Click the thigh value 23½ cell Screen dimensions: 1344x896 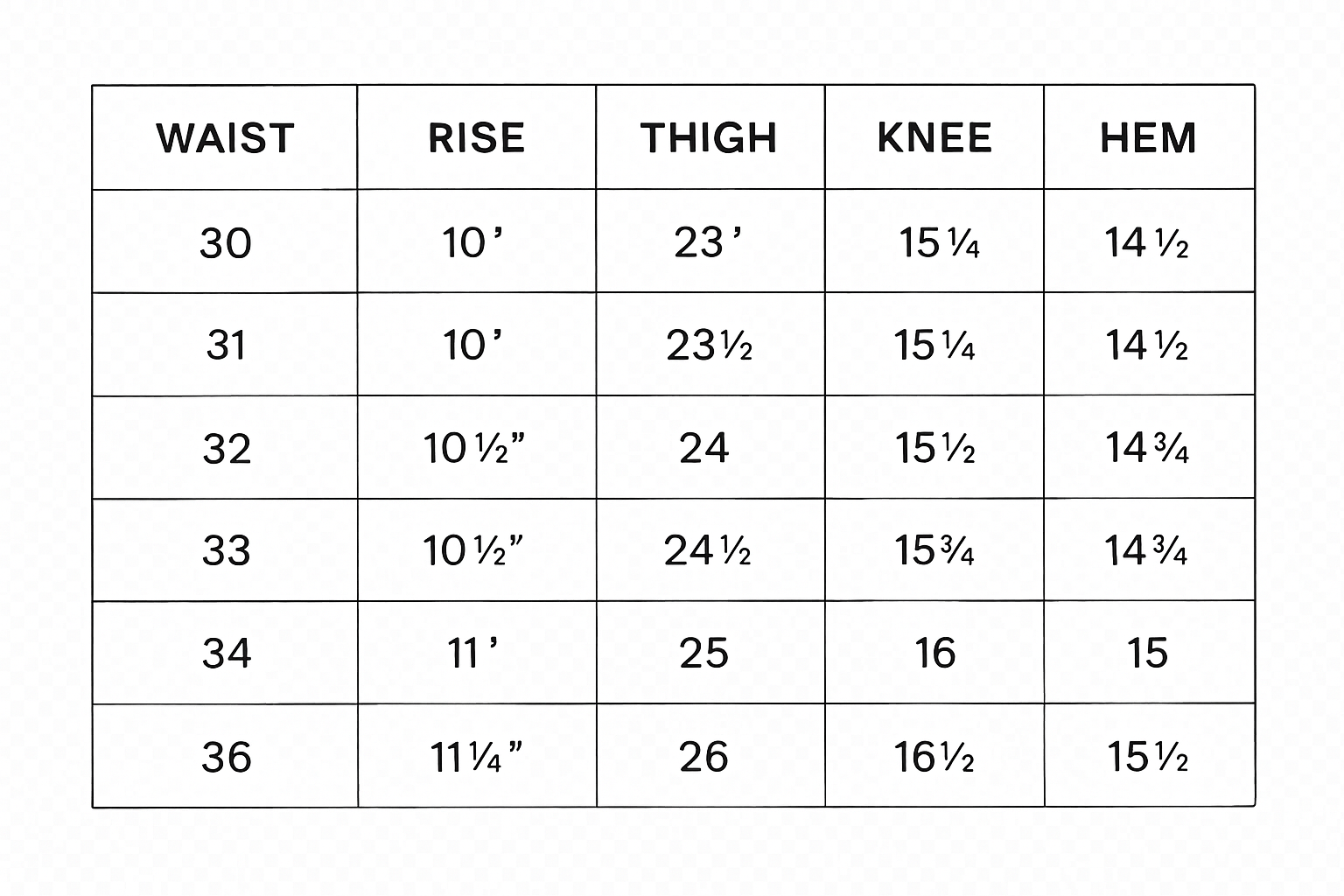click(x=709, y=345)
